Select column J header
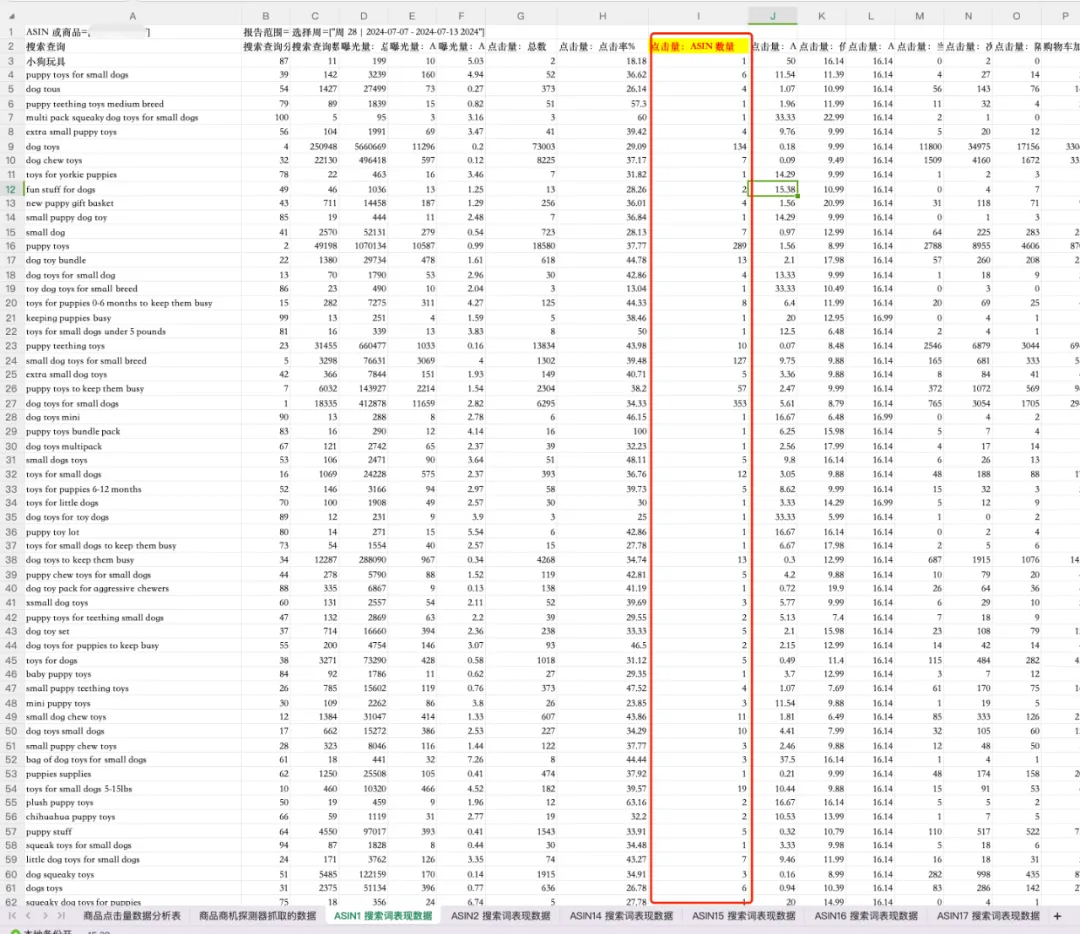 click(x=773, y=16)
